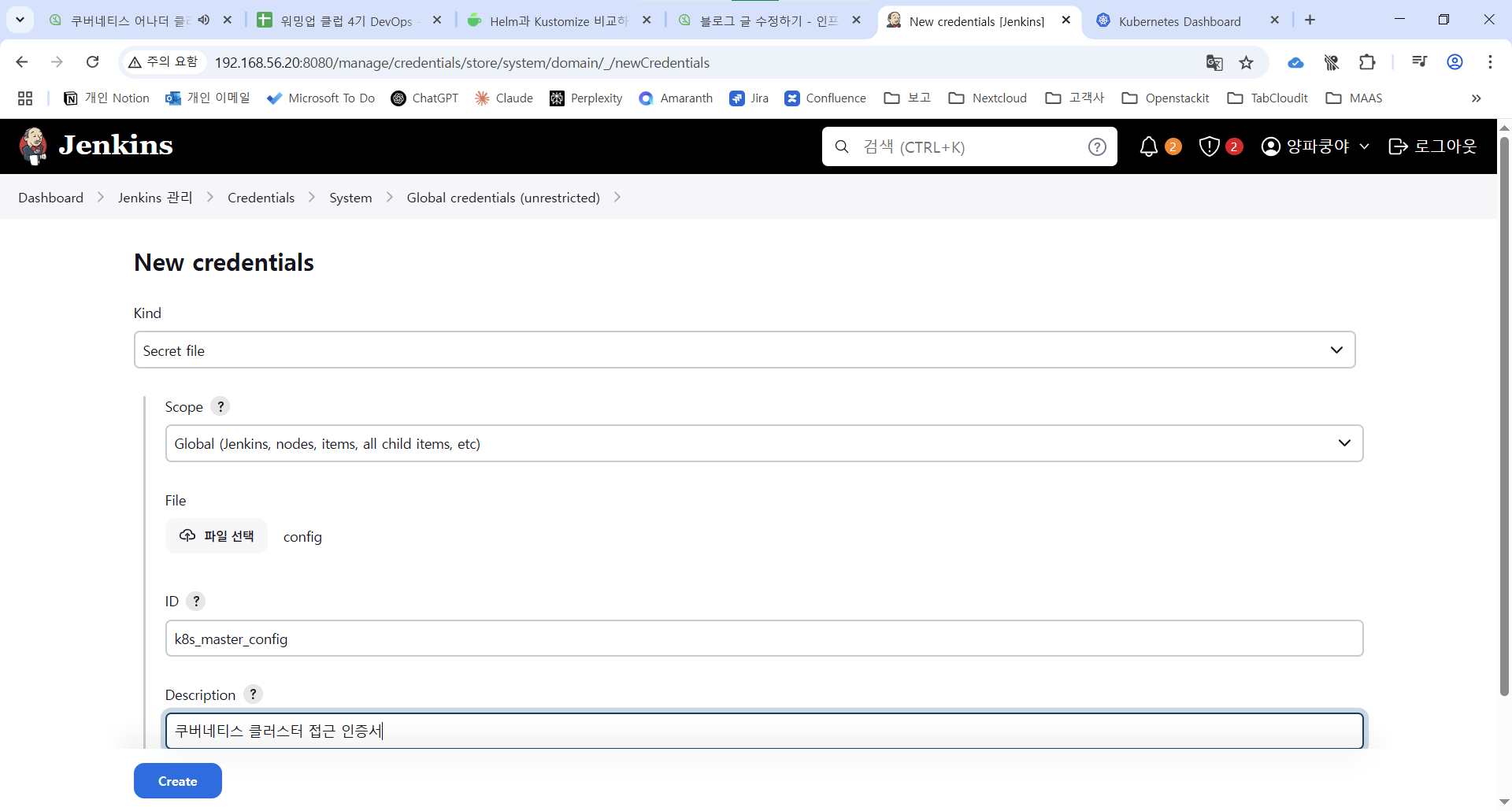This screenshot has width=1512, height=811.
Task: Click the page vertical scrollbar
Action: [x=1504, y=417]
